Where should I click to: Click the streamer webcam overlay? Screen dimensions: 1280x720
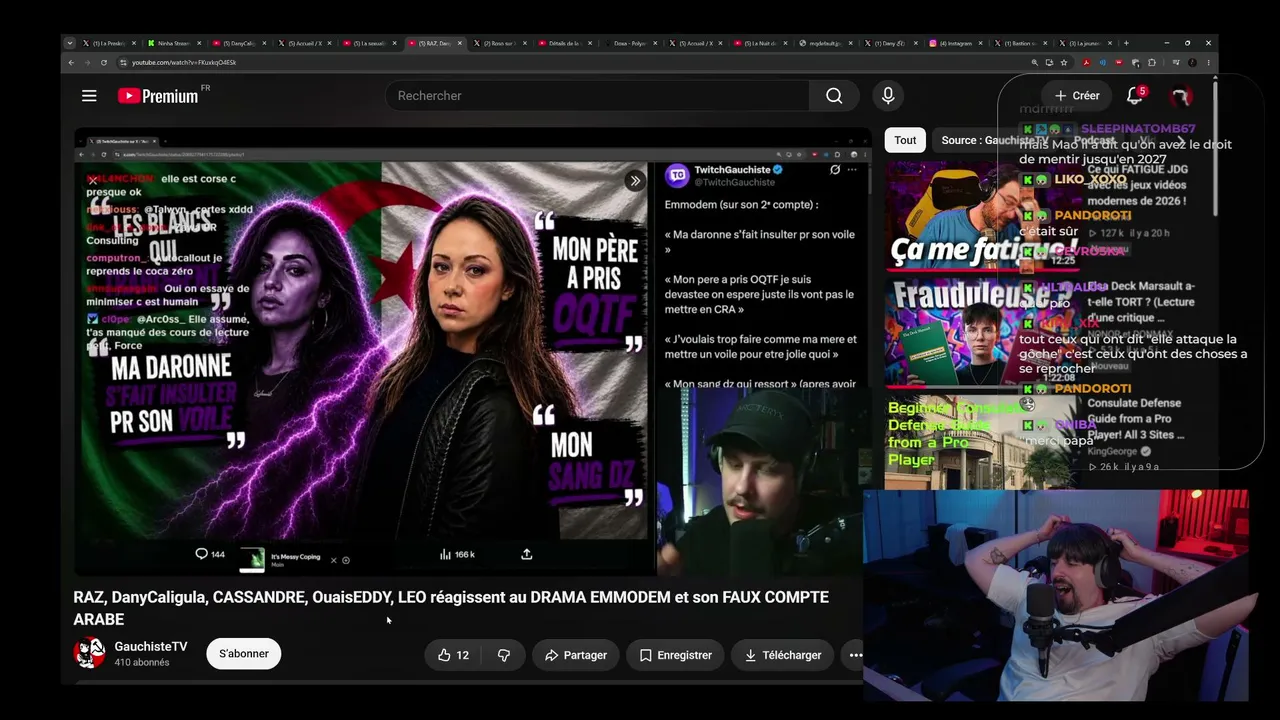[x=1056, y=596]
